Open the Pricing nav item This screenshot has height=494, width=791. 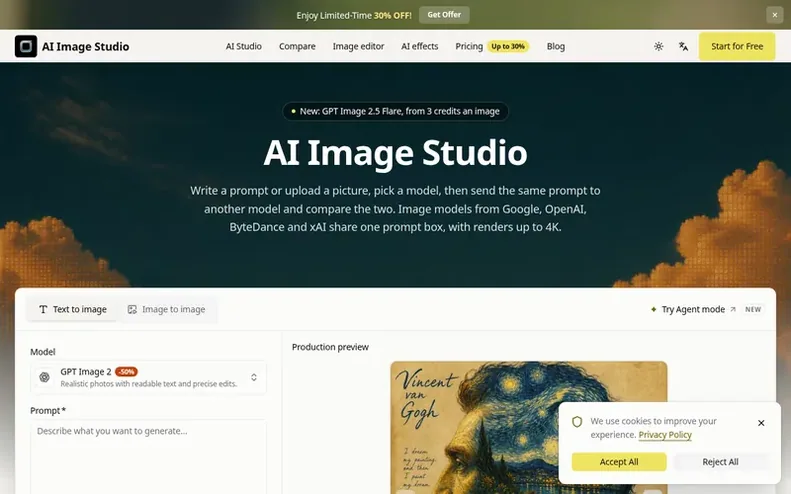[x=469, y=46]
